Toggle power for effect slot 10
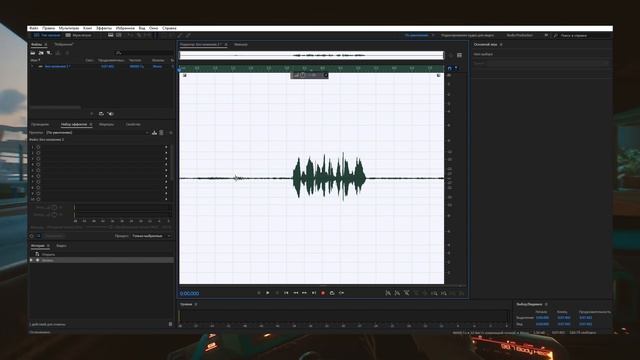The width and height of the screenshot is (640, 360). pyautogui.click(x=38, y=199)
